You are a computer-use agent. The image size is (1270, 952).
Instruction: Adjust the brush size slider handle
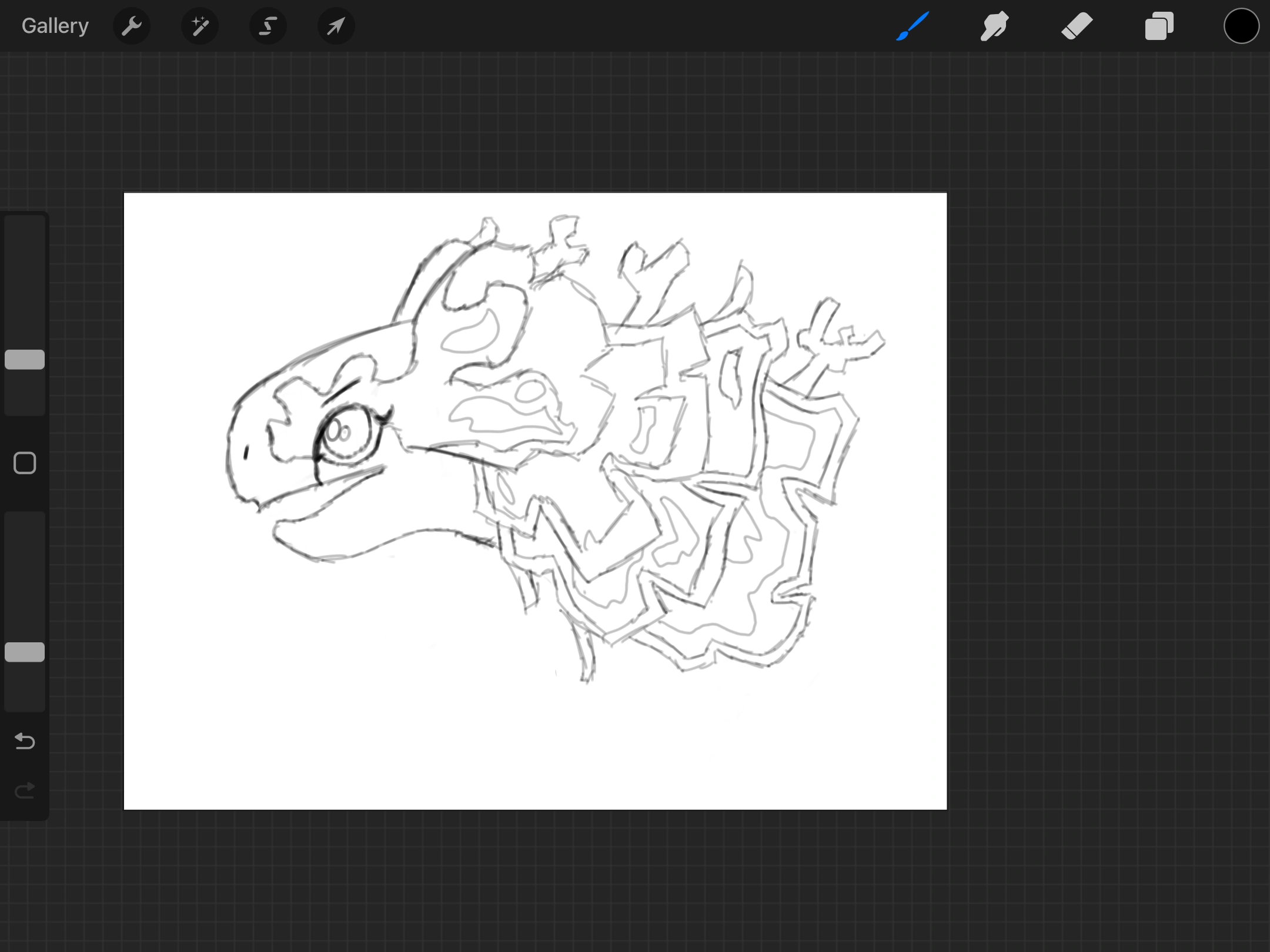pos(25,359)
